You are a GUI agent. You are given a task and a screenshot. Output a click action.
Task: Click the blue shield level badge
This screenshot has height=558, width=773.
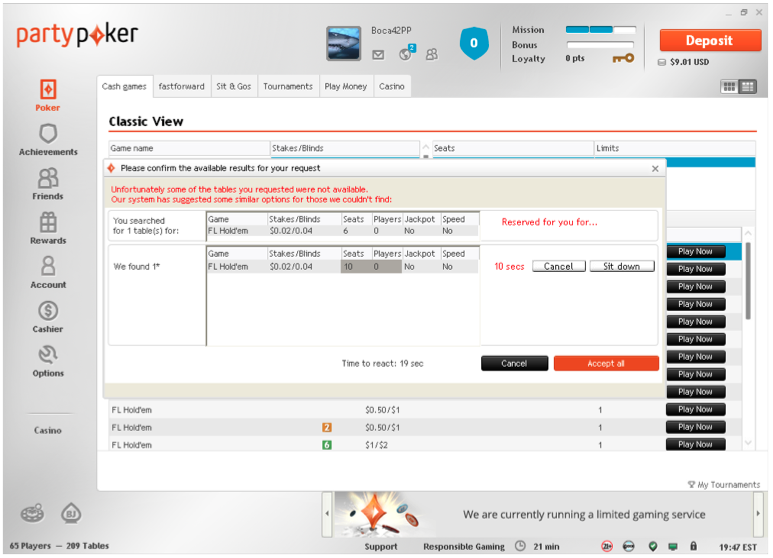coord(474,43)
